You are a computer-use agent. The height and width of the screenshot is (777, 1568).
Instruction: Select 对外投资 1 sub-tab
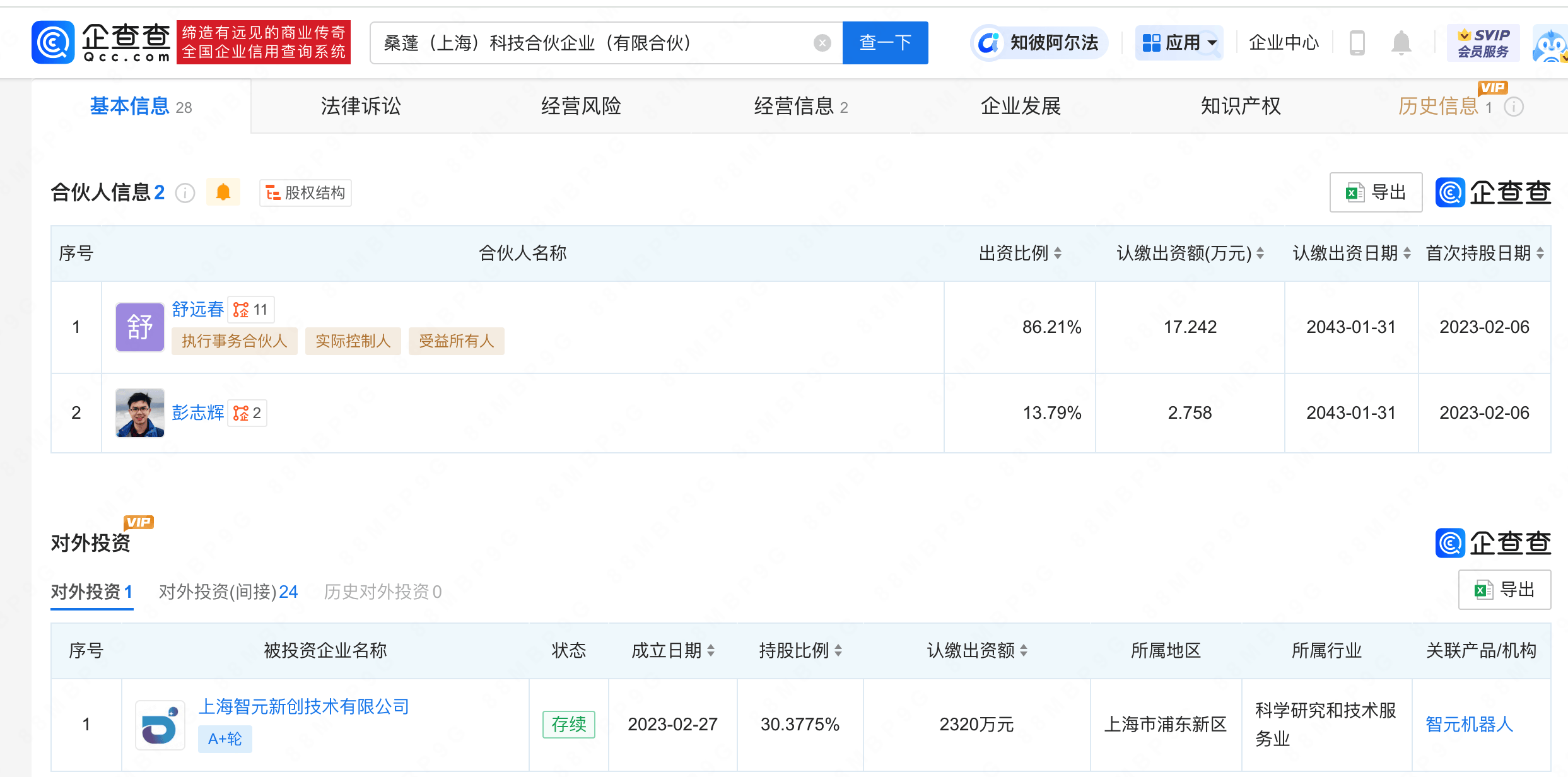pos(91,592)
